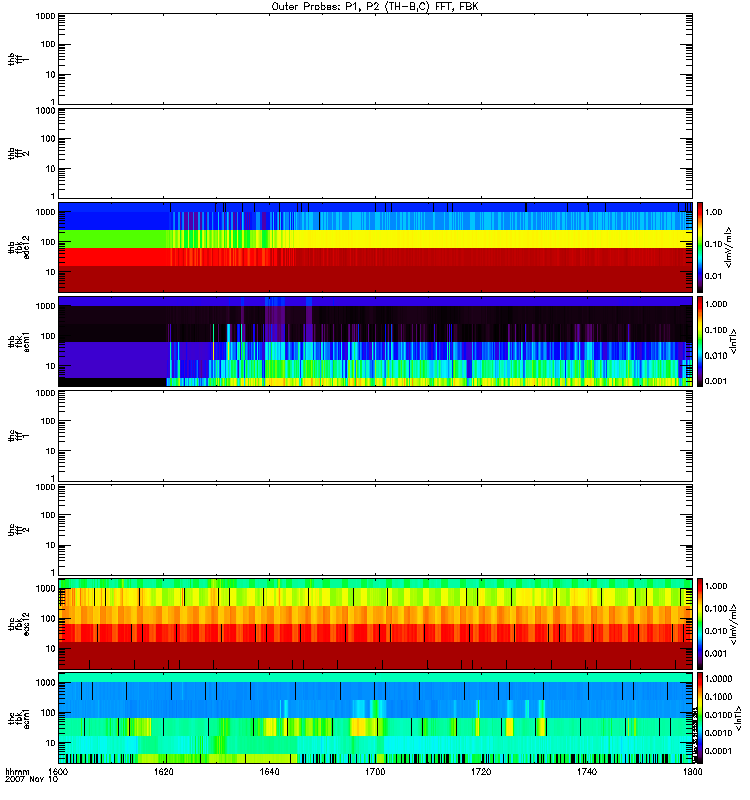Viewport: 750px width, 800px height.
Task: Click the color bar beside thc edc12 panel
Action: pyautogui.click(x=701, y=624)
